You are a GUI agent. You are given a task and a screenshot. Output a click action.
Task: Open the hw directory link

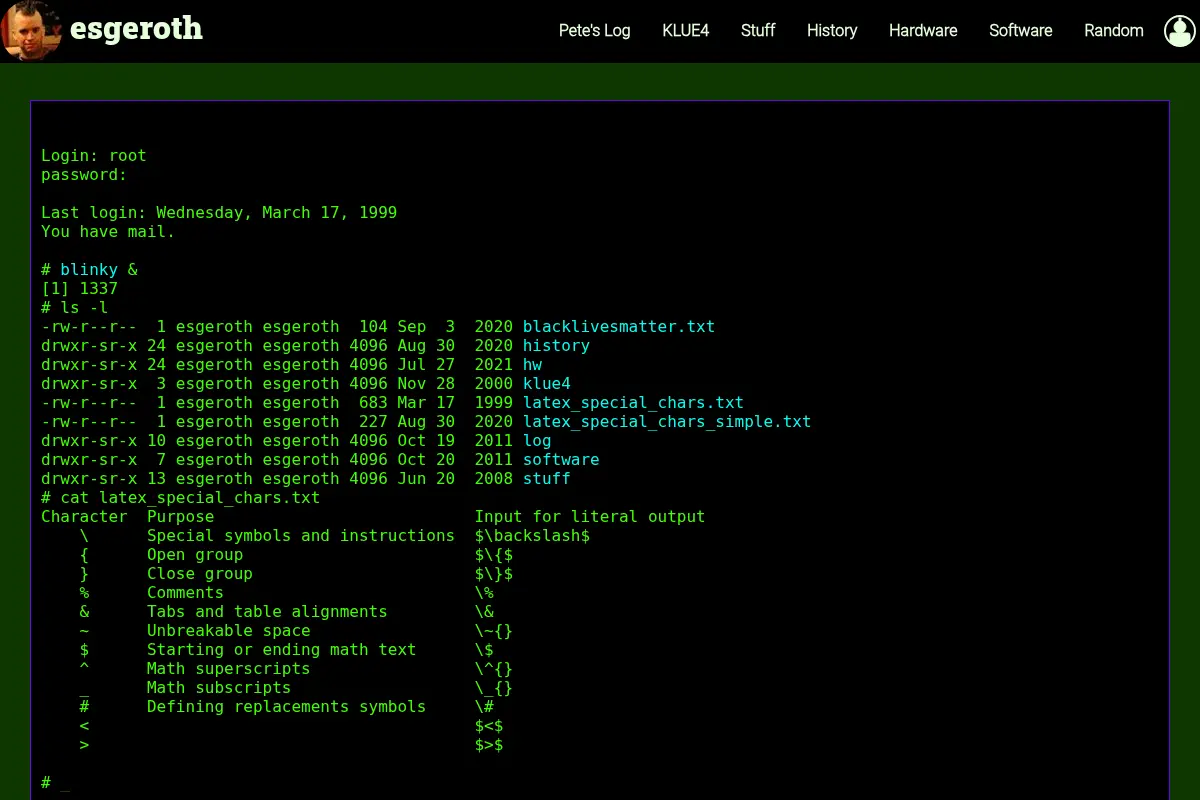click(x=532, y=365)
